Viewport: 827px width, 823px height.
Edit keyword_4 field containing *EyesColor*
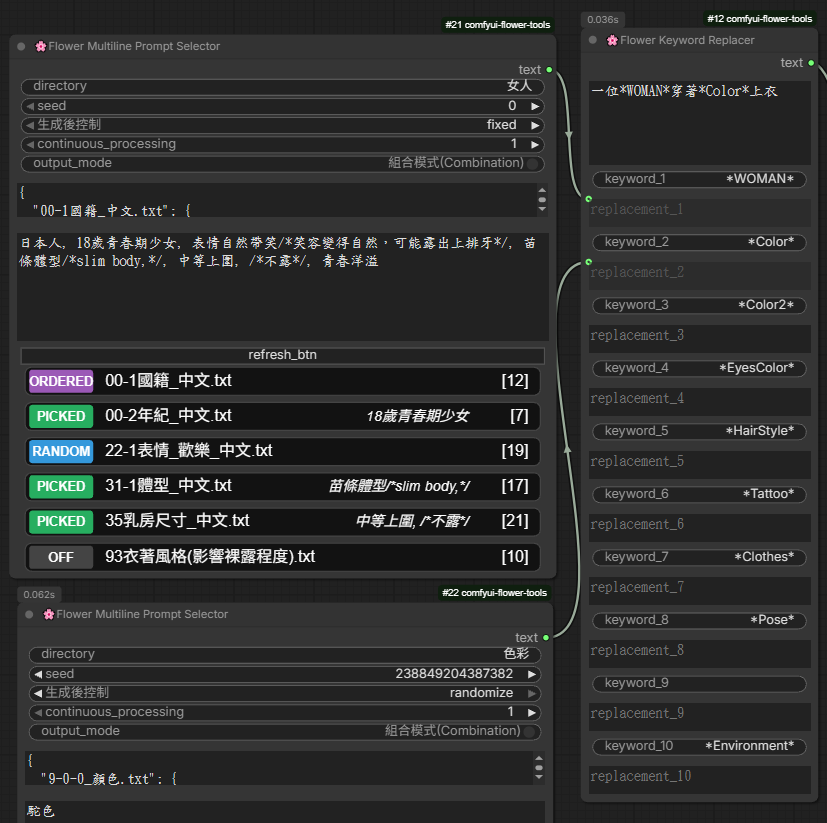(699, 368)
